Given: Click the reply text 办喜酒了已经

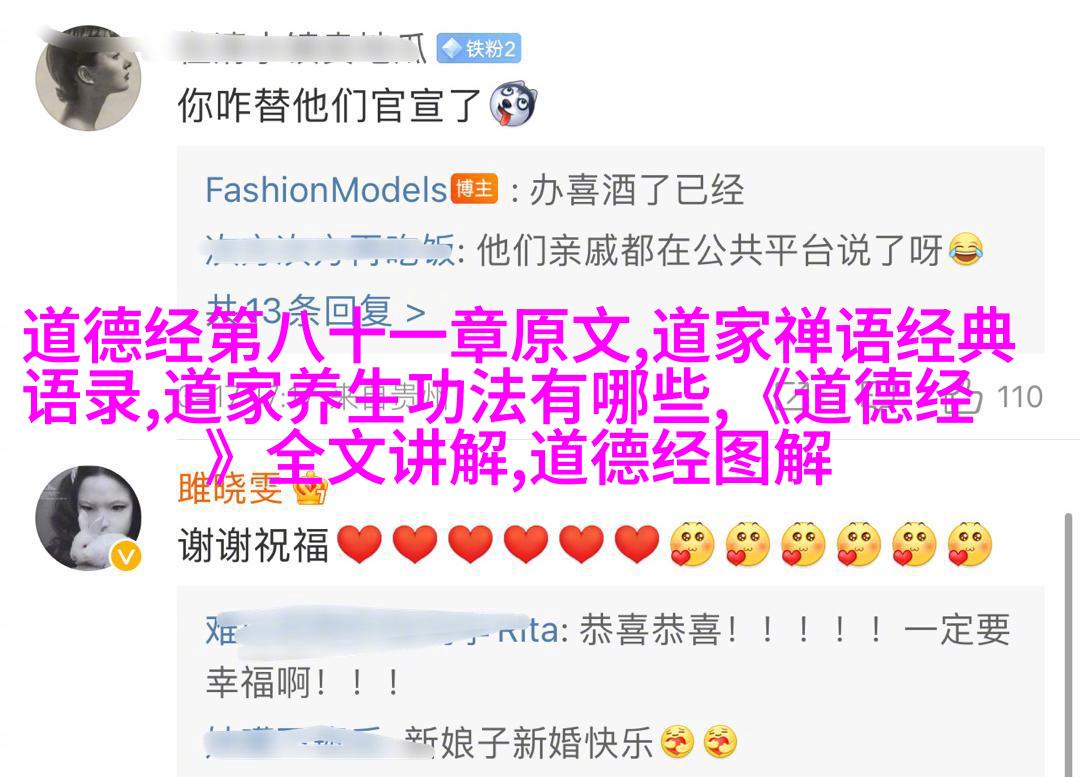Looking at the screenshot, I should click(636, 190).
